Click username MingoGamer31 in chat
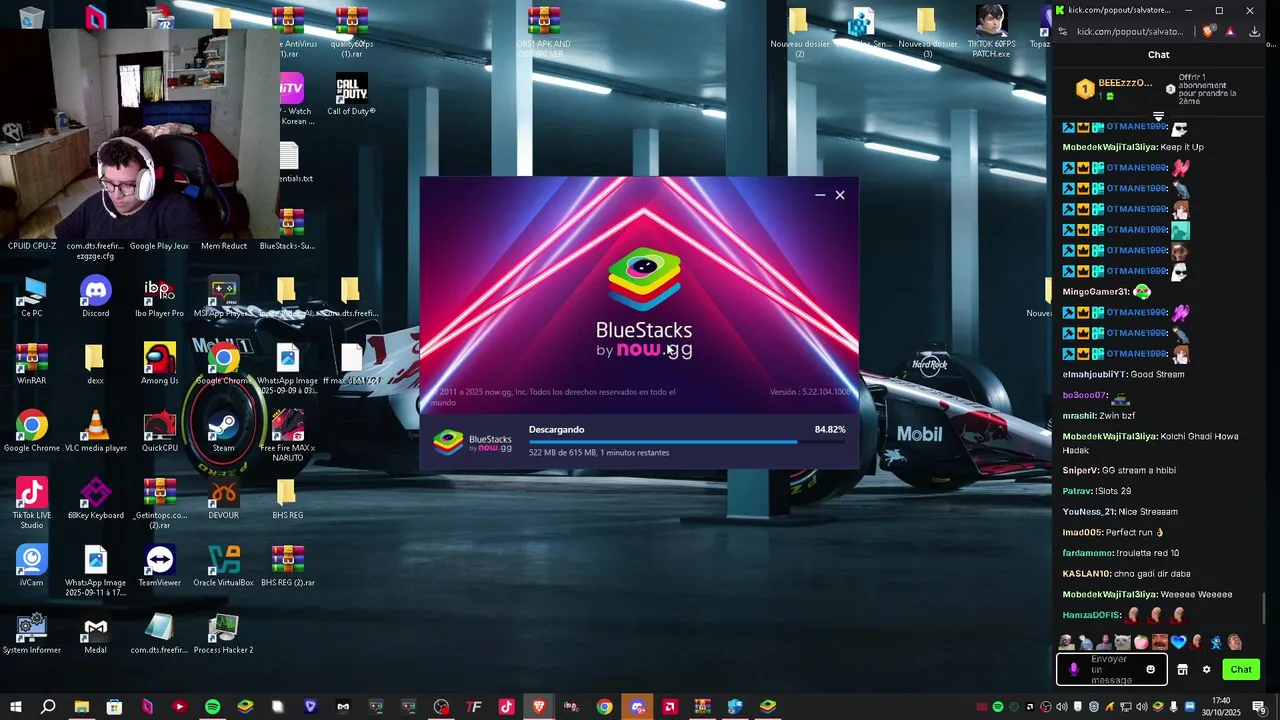Screen dimensions: 1280x720 pyautogui.click(x=1096, y=292)
